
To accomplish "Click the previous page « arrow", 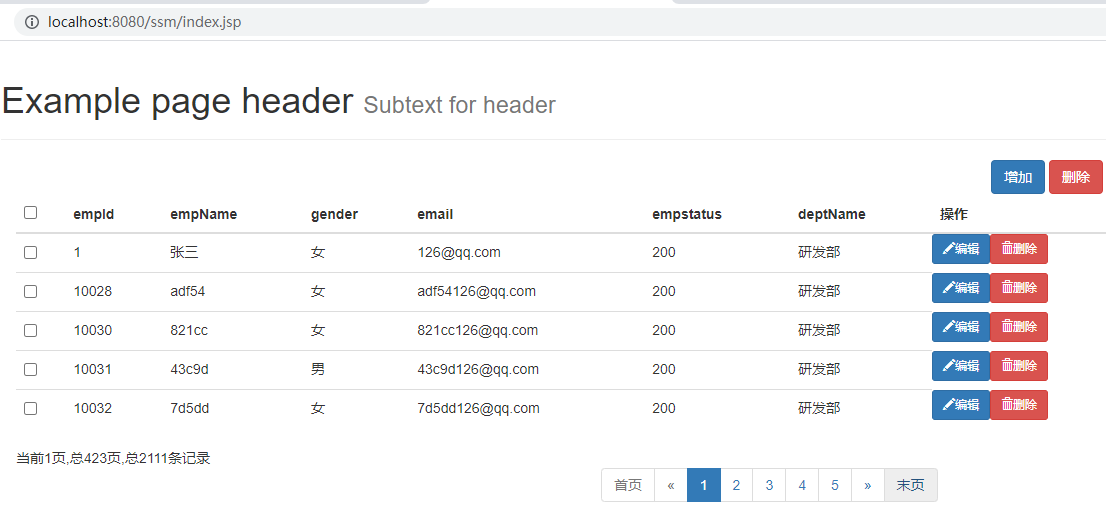I will click(x=671, y=485).
